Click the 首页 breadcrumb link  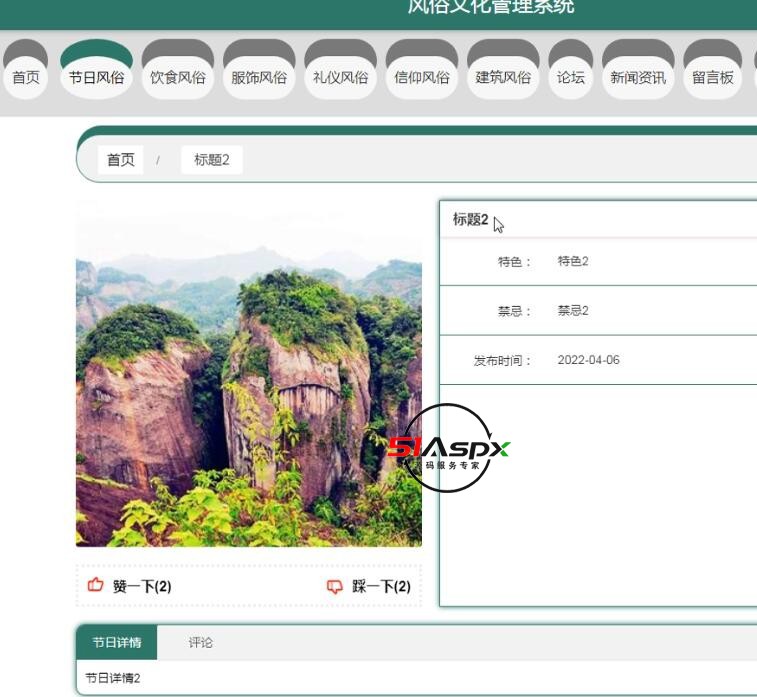121,160
